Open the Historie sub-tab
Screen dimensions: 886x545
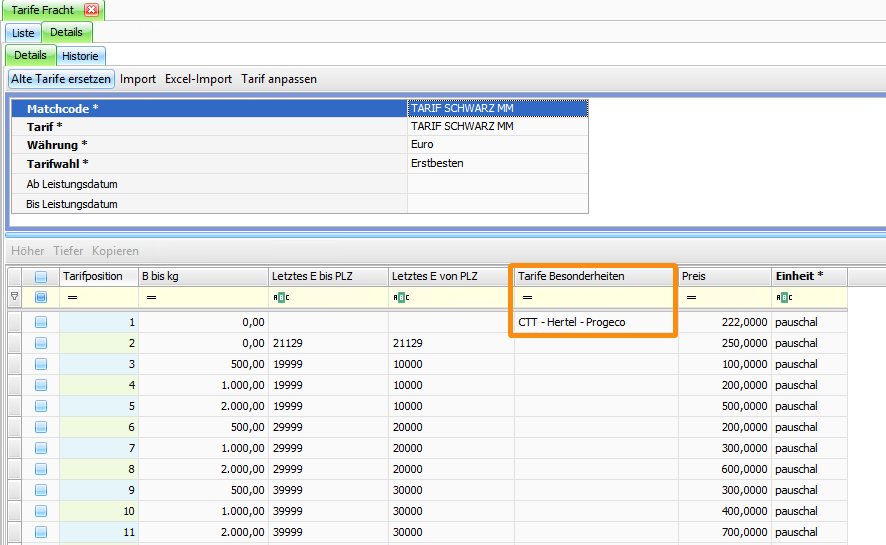80,56
